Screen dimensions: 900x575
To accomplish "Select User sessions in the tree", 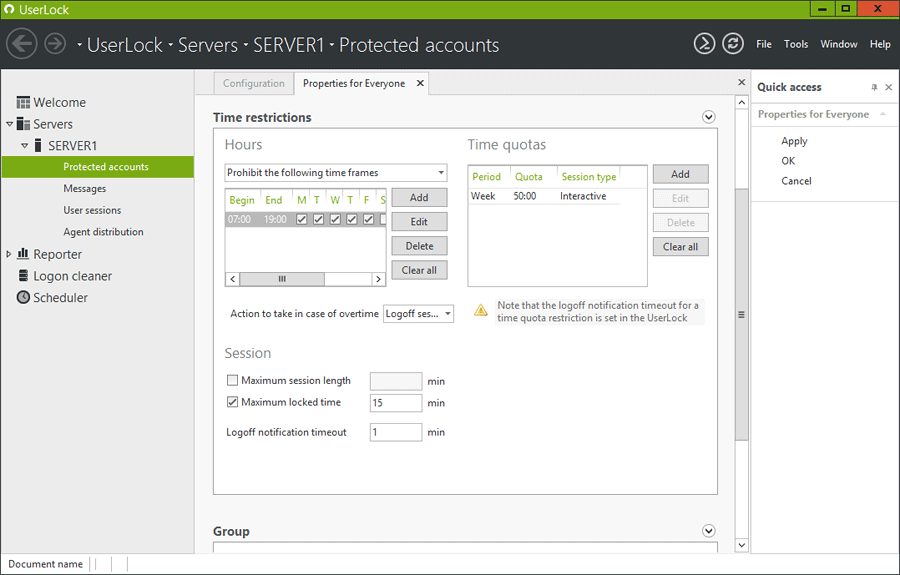I will click(x=92, y=211).
